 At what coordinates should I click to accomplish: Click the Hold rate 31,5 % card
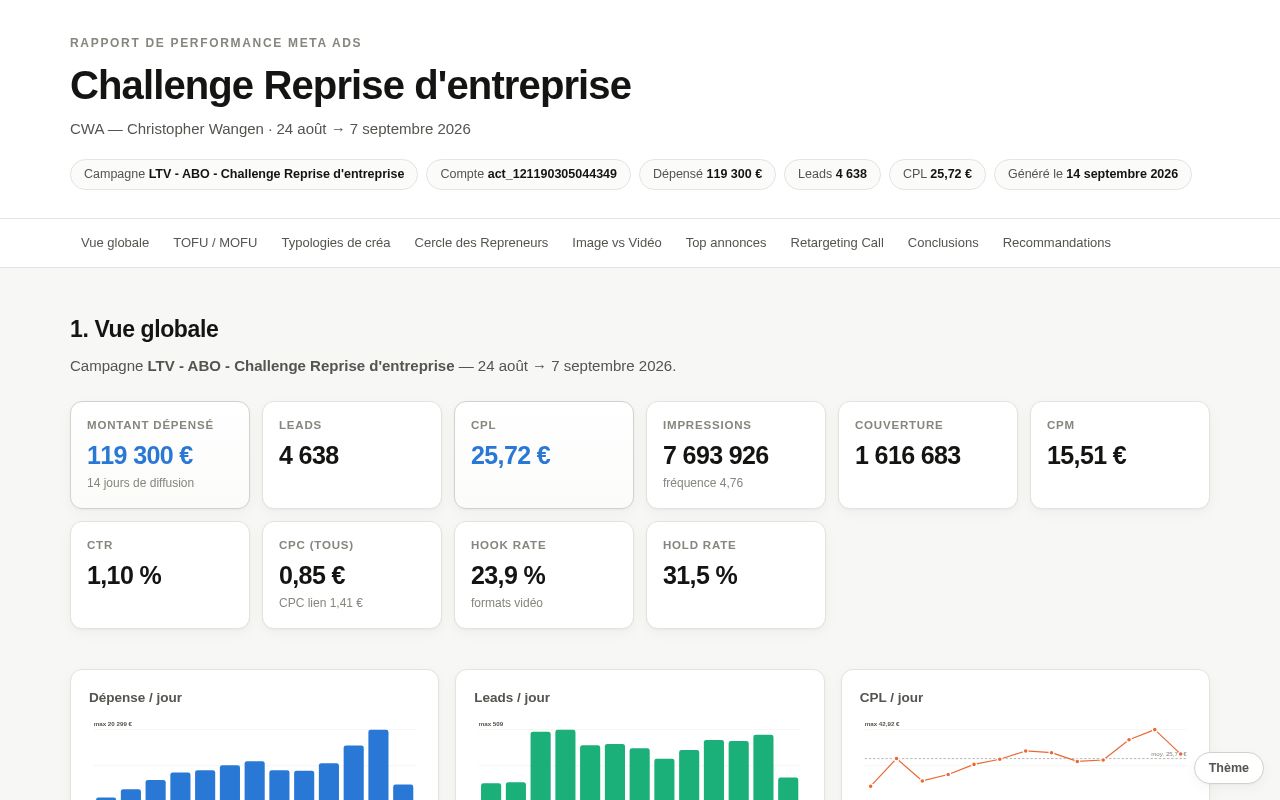tap(736, 575)
